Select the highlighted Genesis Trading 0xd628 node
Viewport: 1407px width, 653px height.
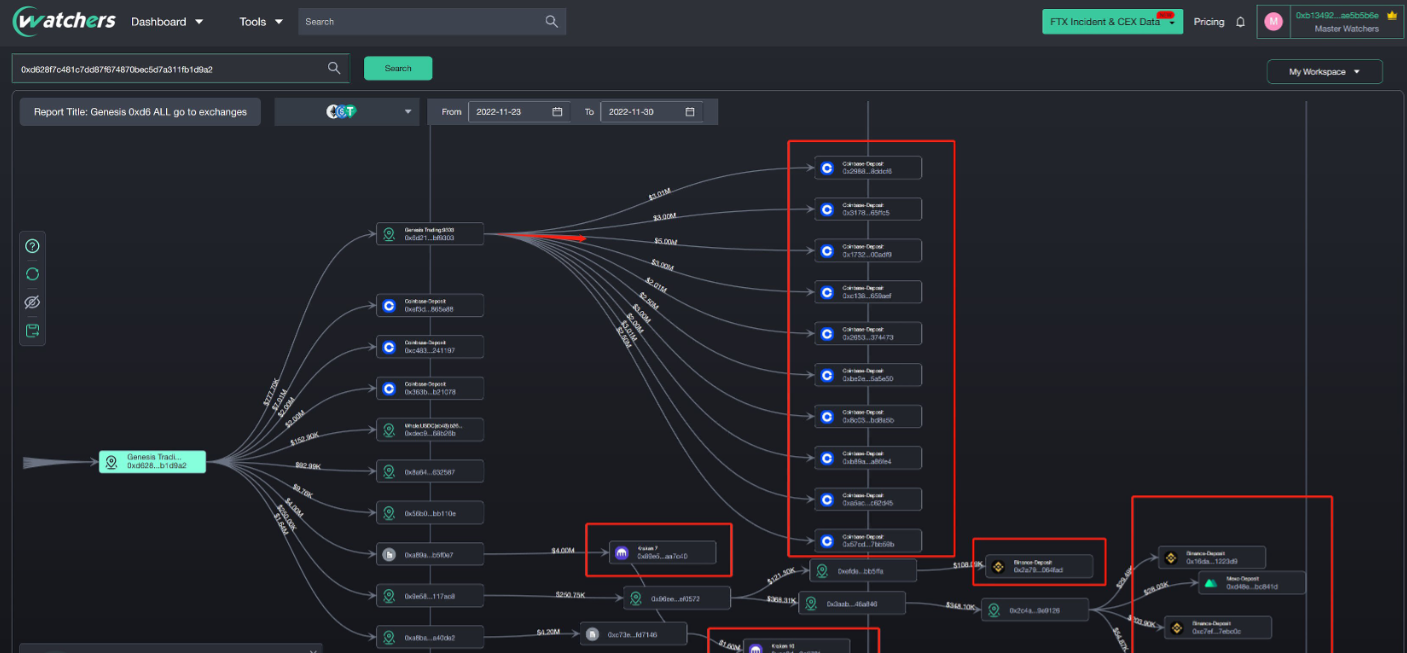coord(152,462)
